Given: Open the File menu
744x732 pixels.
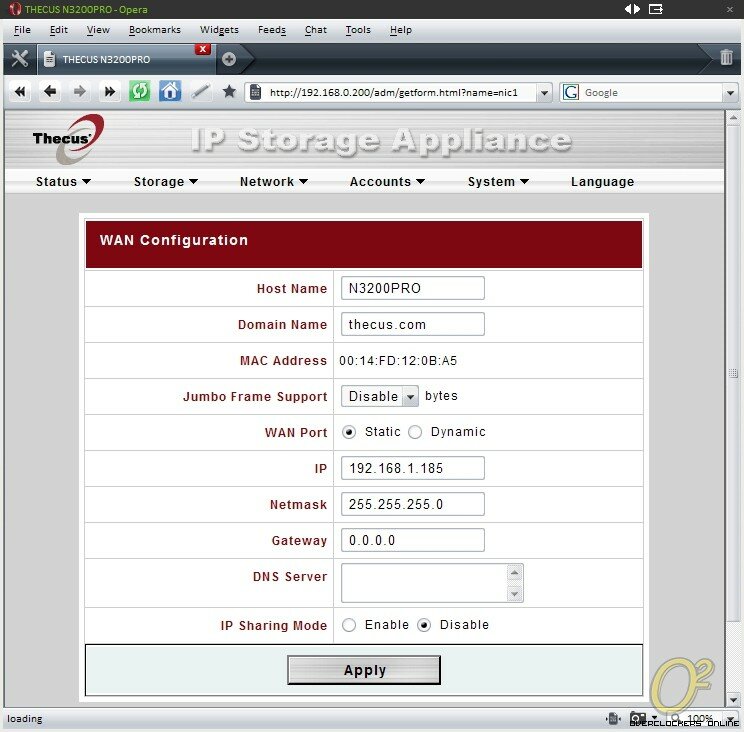Looking at the screenshot, I should [22, 30].
